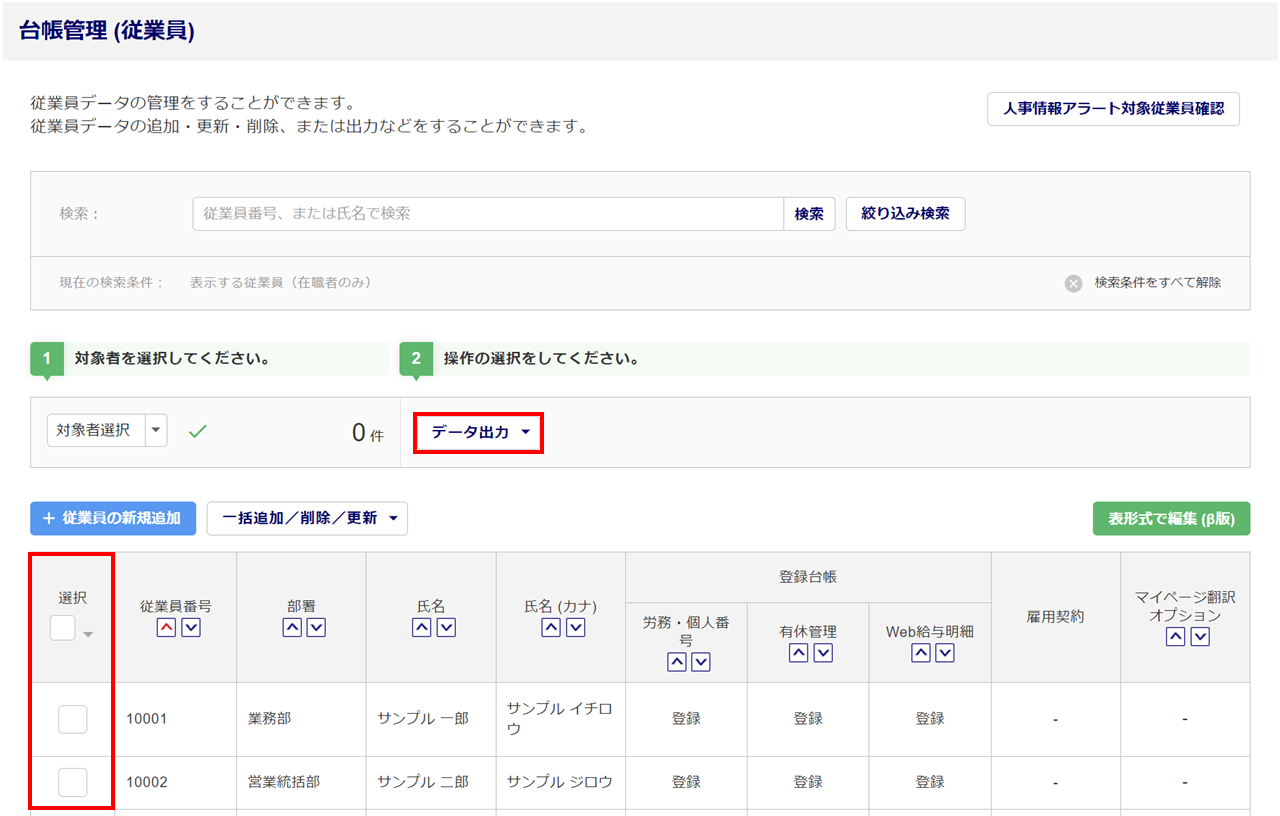Clear all search conditions X icon
The height and width of the screenshot is (816, 1280).
(1073, 283)
